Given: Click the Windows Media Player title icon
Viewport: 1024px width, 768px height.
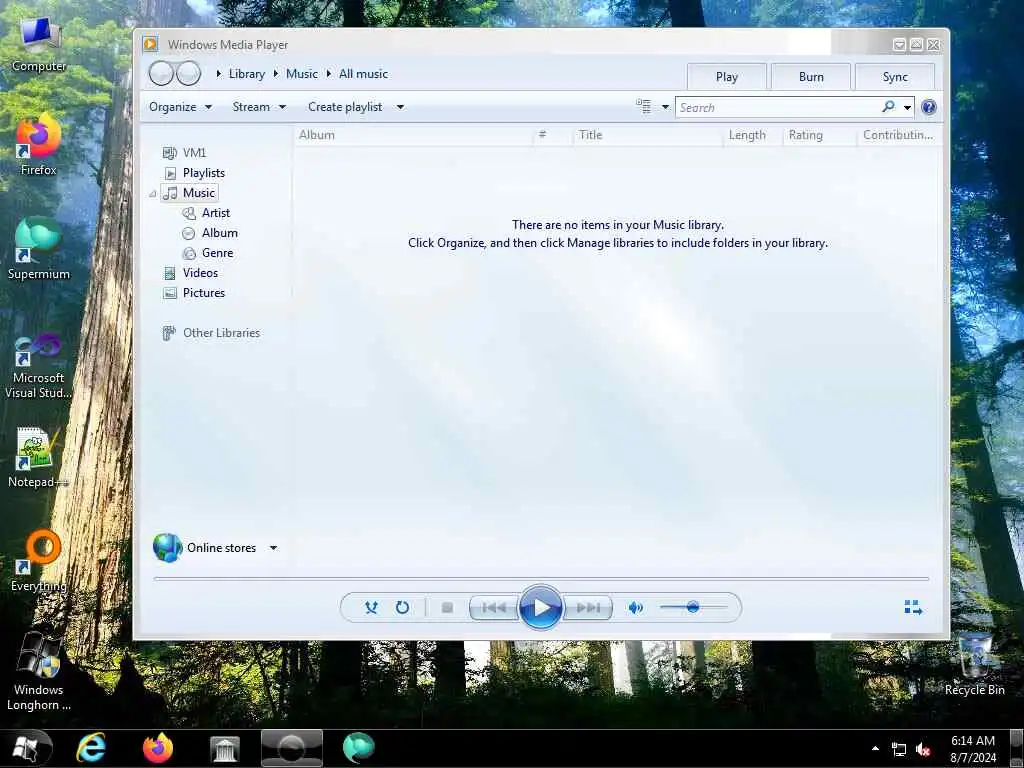Looking at the screenshot, I should [150, 44].
